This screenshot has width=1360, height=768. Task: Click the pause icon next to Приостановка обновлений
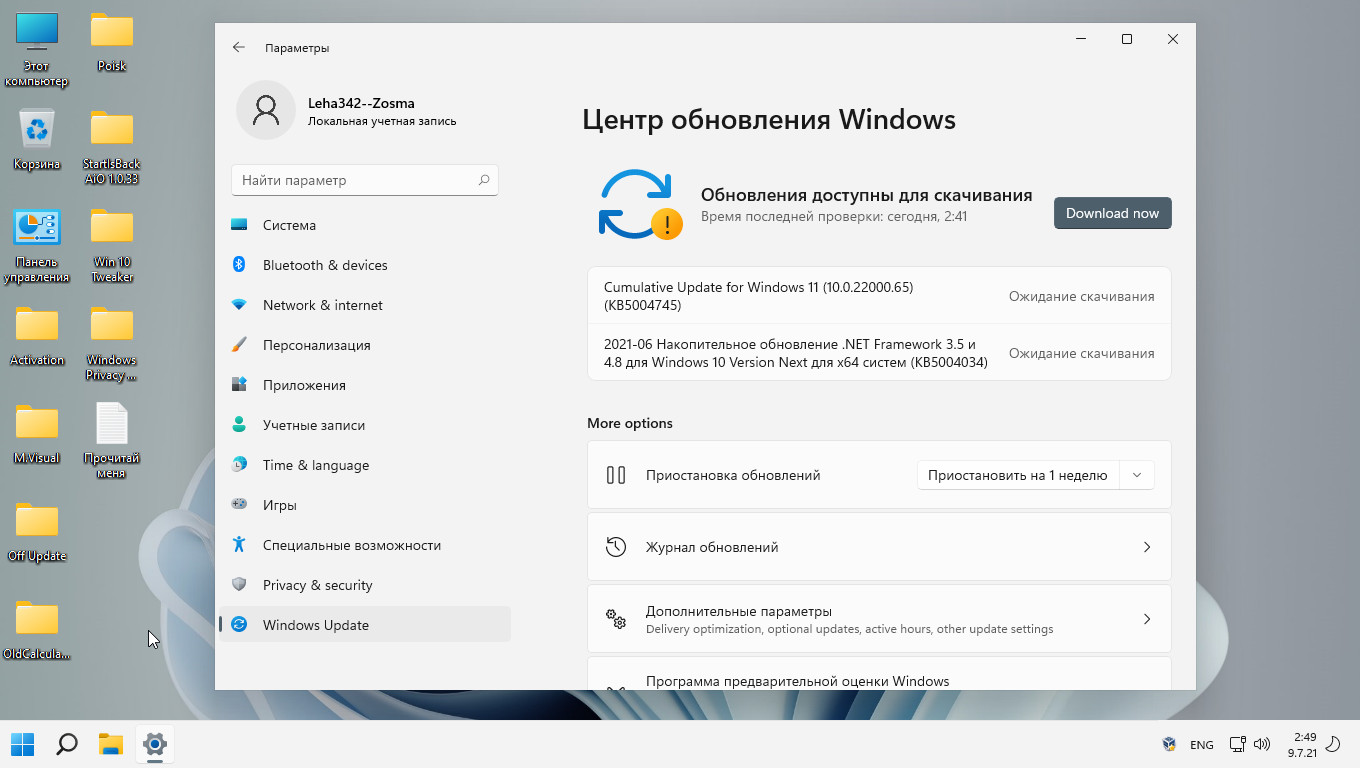pos(616,475)
